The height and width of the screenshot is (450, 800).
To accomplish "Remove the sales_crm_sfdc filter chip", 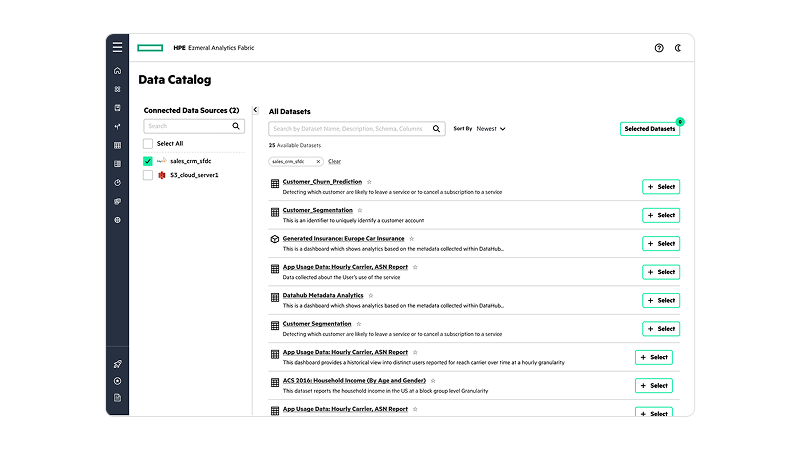I will pyautogui.click(x=318, y=161).
